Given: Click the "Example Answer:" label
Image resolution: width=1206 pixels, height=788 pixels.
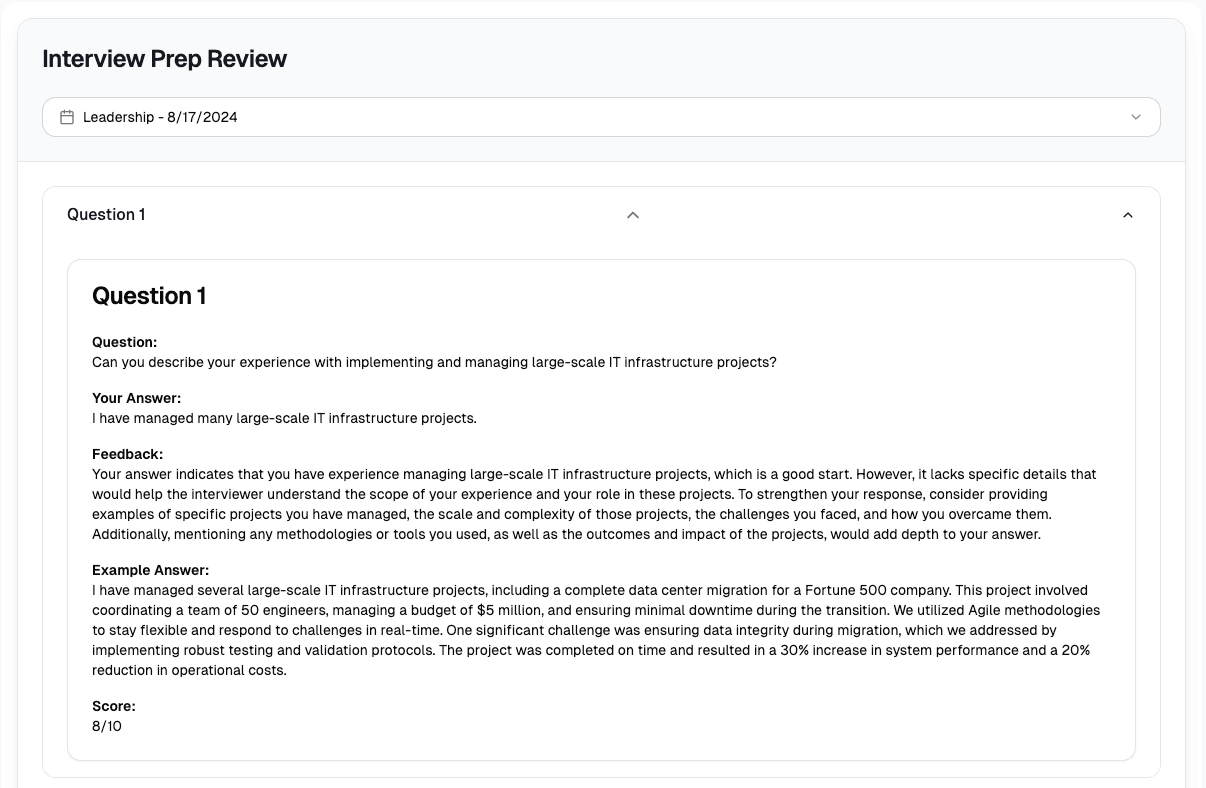Looking at the screenshot, I should pyautogui.click(x=150, y=571).
